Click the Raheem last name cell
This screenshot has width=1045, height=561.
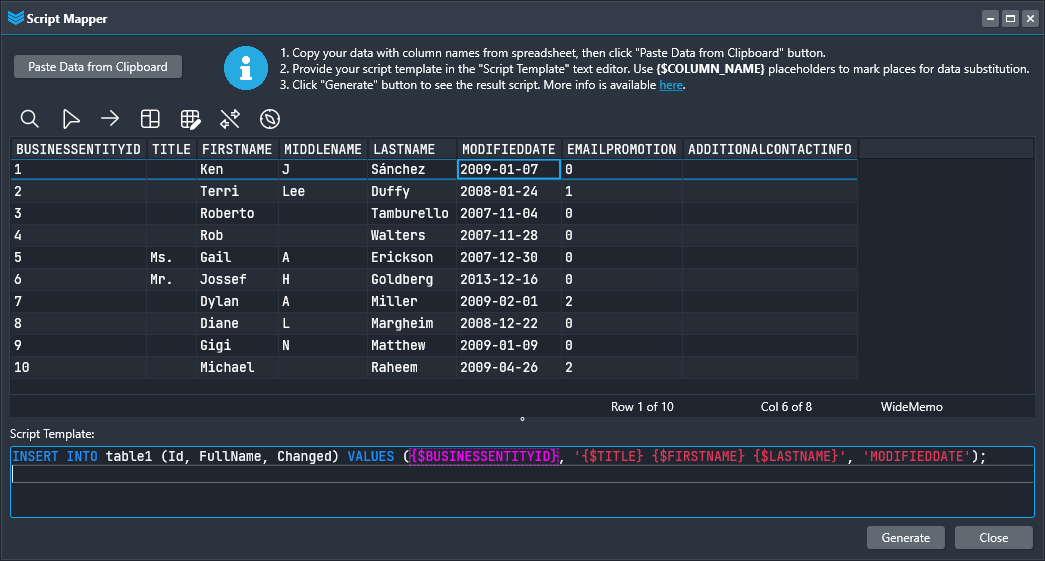411,367
